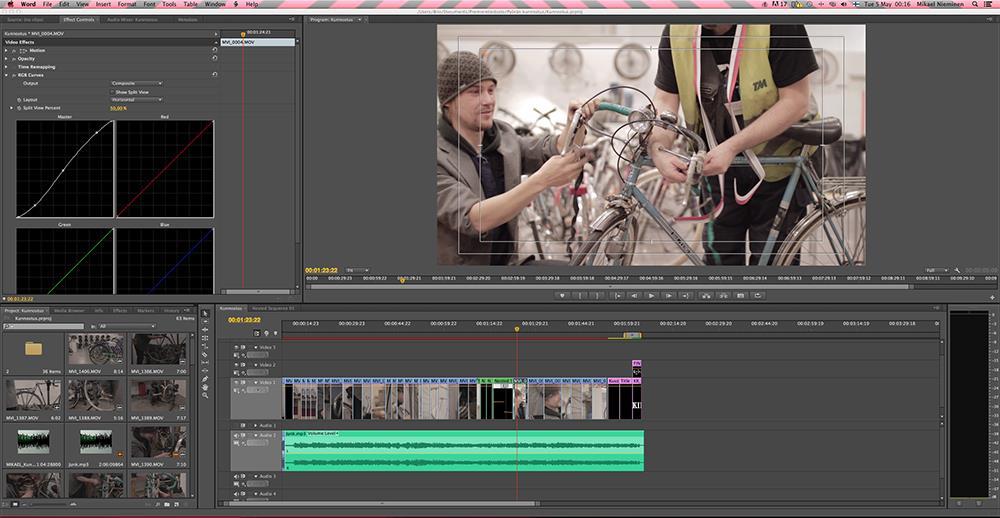Open the Full playback resolution dropdown
The image size is (1000, 518).
pos(937,270)
